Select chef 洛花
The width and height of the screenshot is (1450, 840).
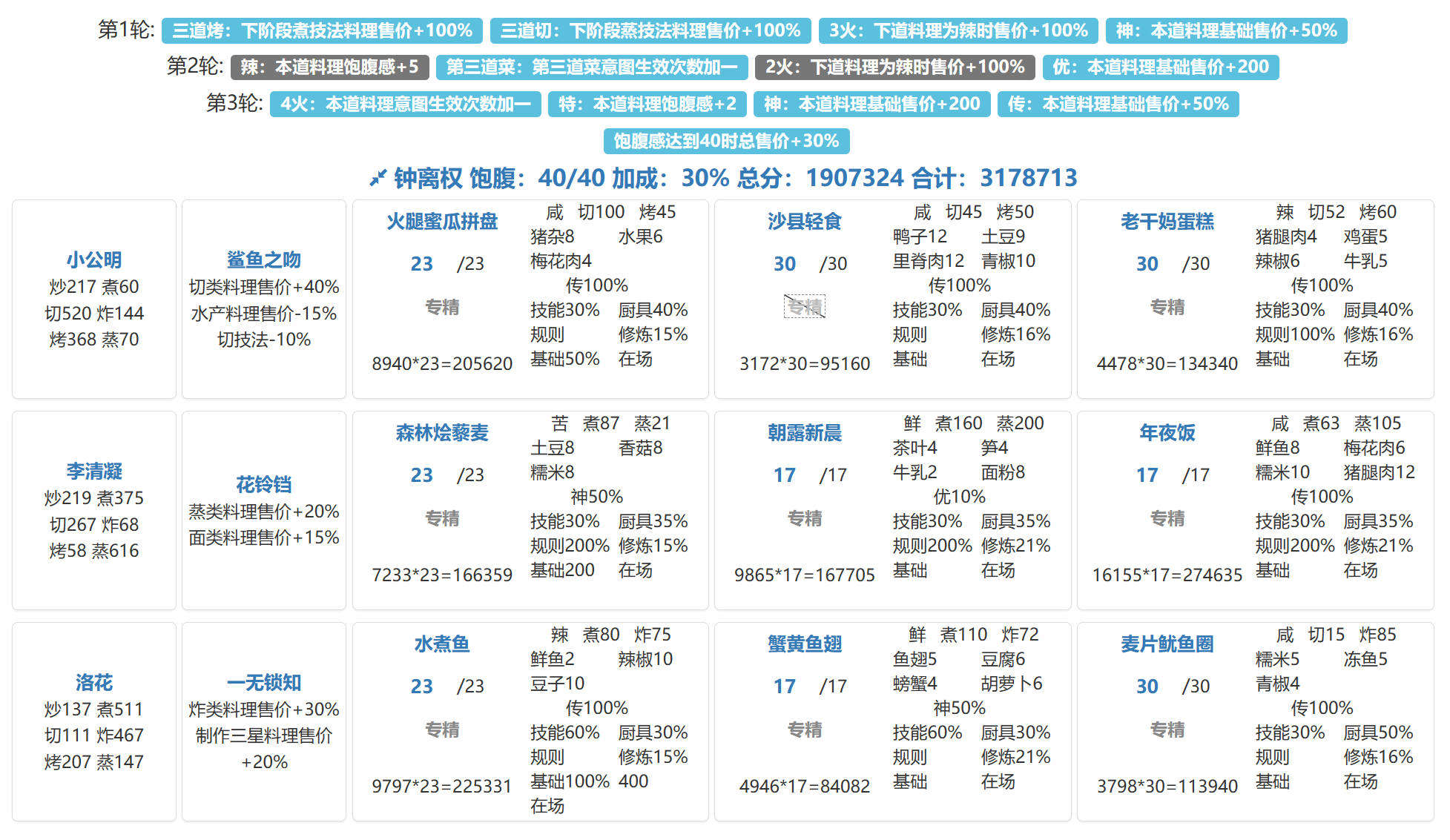94,682
